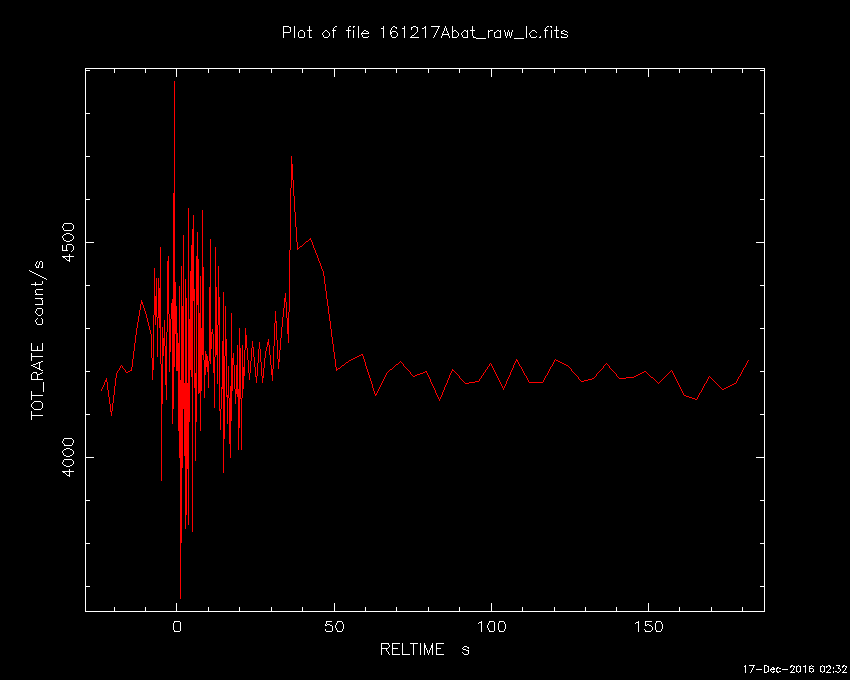Click the x-axis tick label 0
Image resolution: width=850 pixels, height=680 pixels.
[177, 627]
